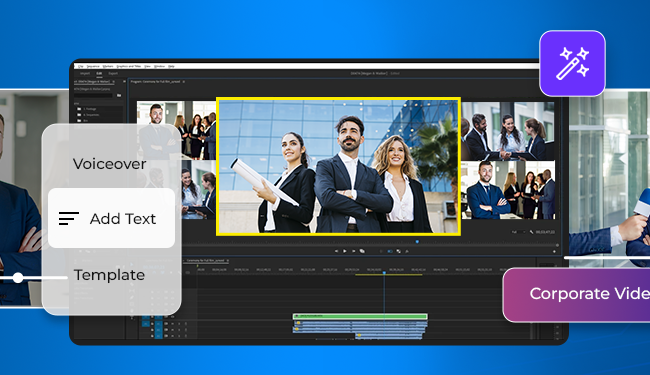Click the Program monitor scrub bar playhead
Image resolution: width=650 pixels, height=375 pixels.
click(417, 242)
